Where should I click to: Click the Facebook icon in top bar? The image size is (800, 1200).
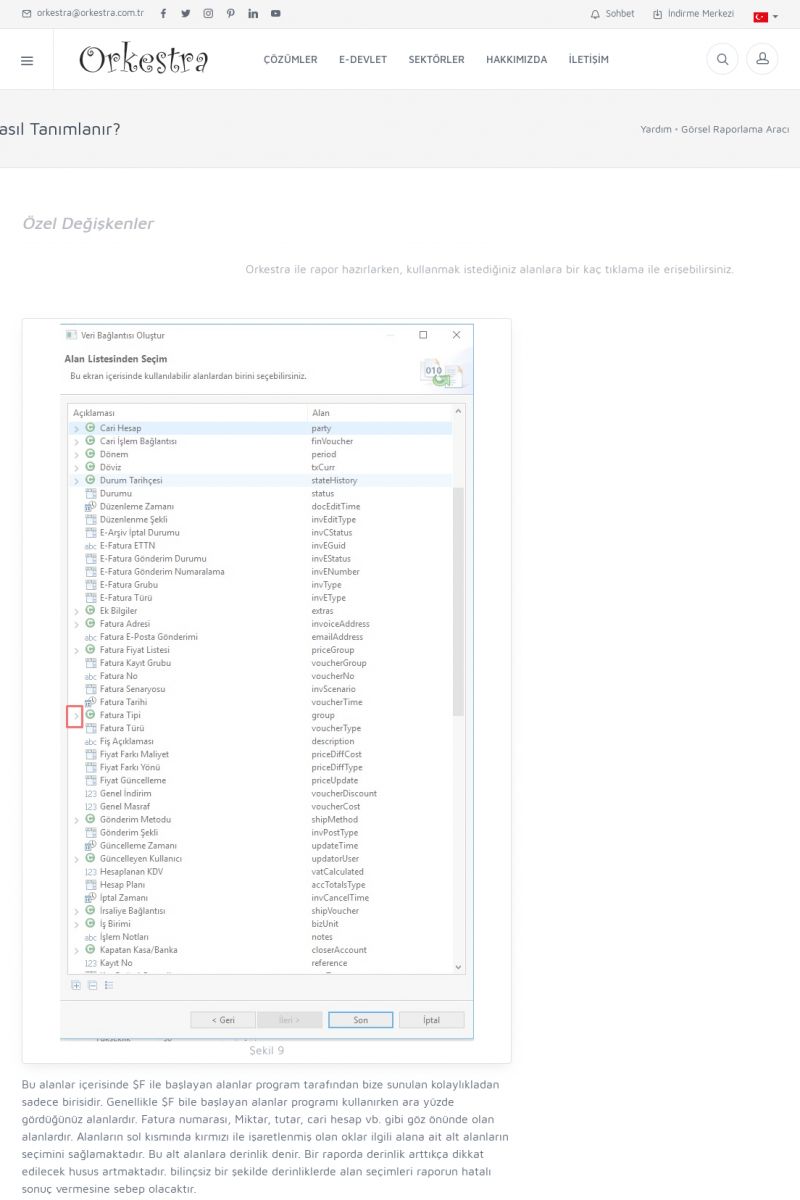click(163, 14)
